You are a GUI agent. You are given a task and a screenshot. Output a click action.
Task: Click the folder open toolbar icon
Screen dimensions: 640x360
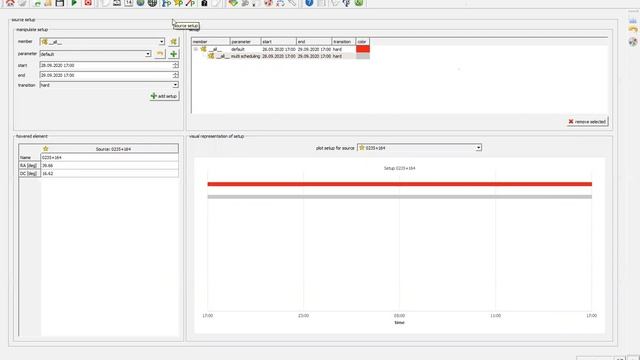point(48,3)
